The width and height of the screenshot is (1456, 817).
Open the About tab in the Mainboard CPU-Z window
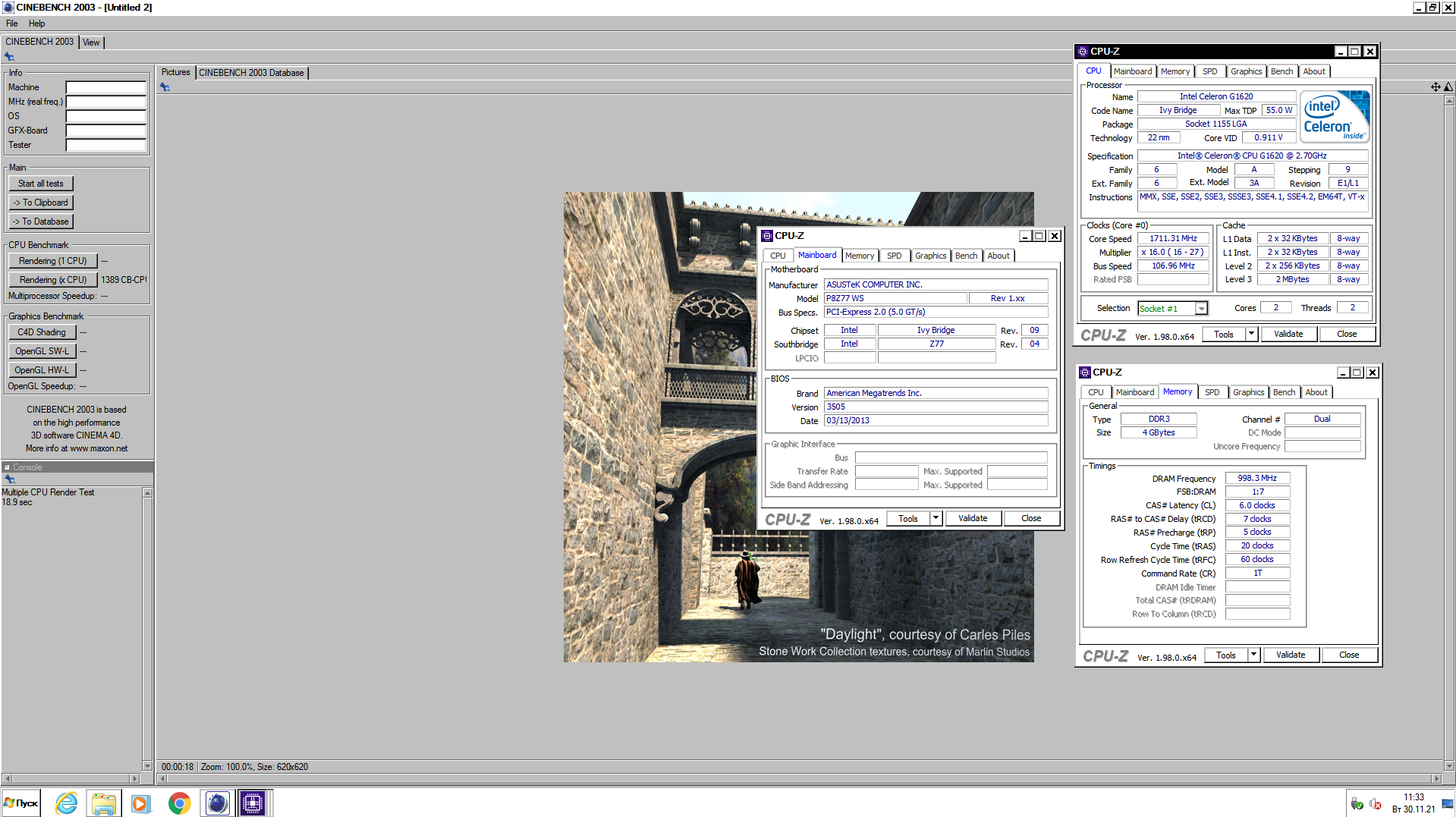pos(998,256)
